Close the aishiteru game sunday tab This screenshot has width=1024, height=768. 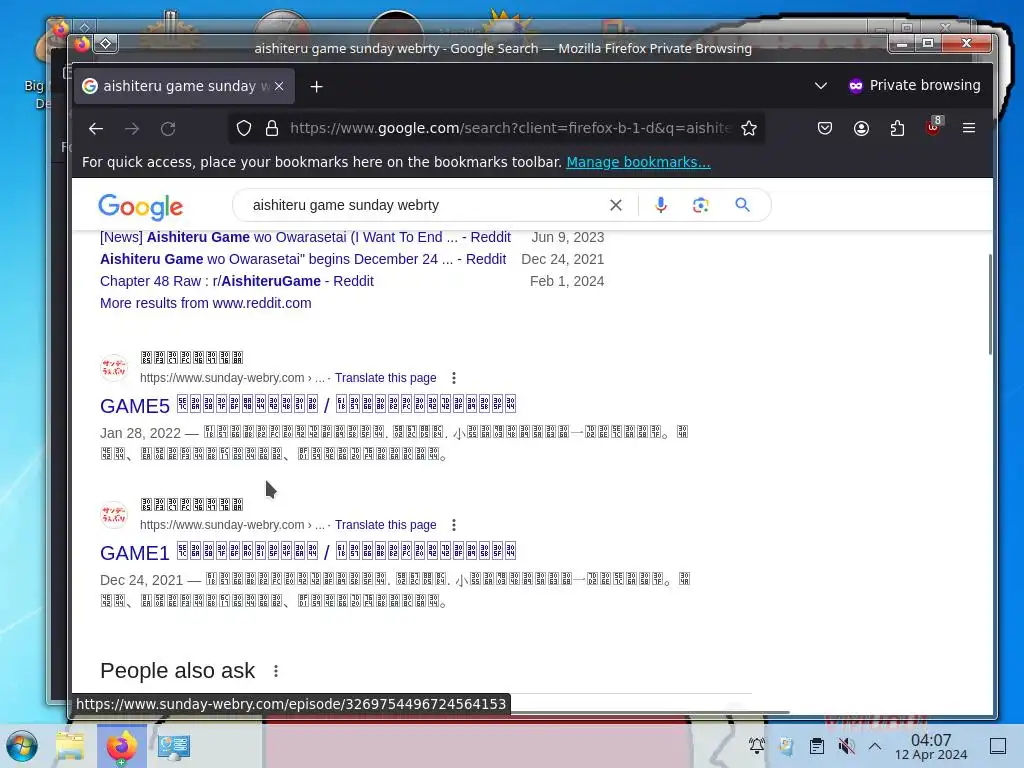point(279,86)
